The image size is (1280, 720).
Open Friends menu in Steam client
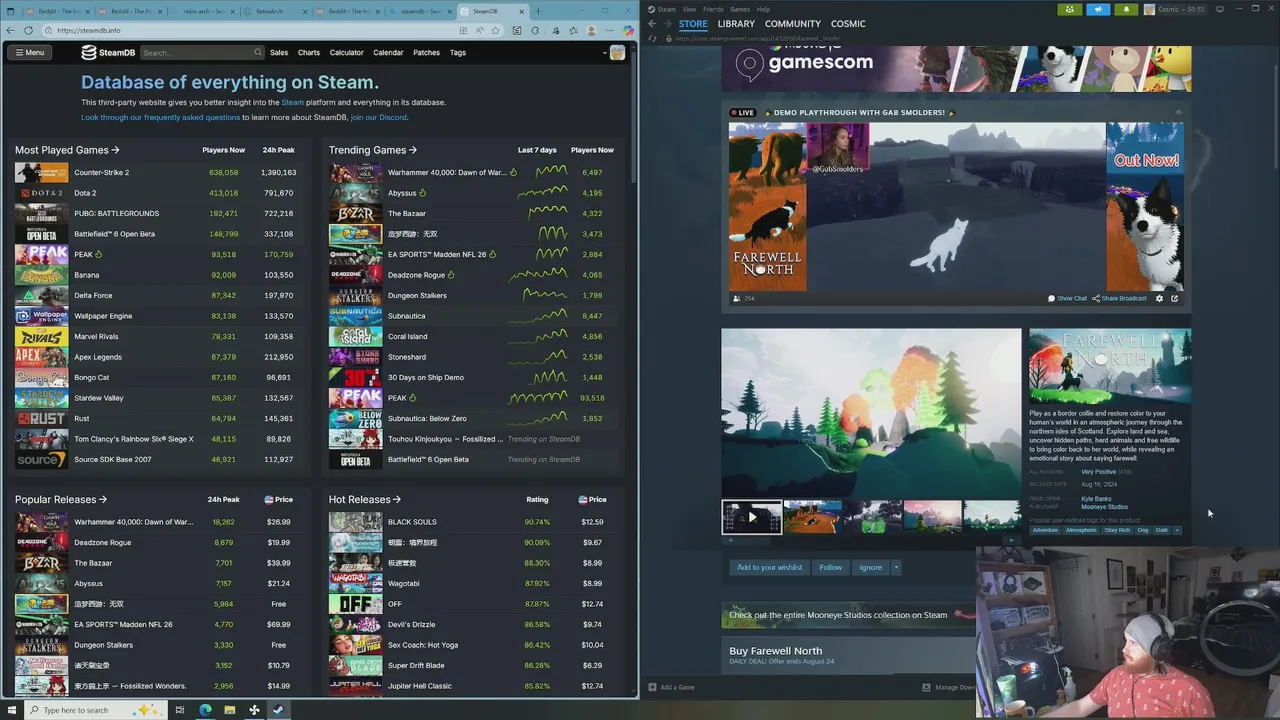point(713,9)
